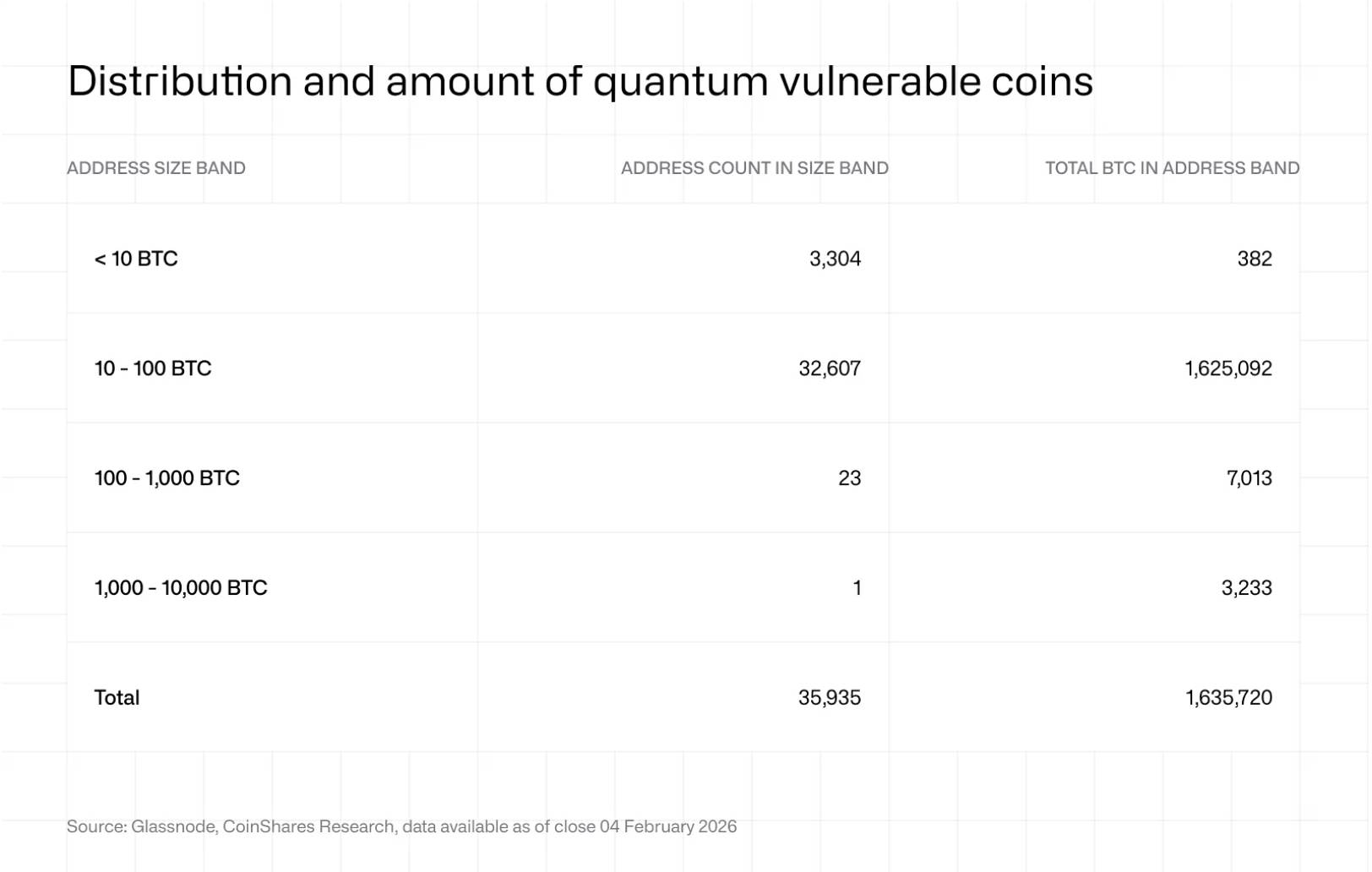Viewport: 1372px width, 872px height.
Task: Click the Glassnode, CoinShares Research source note
Action: [x=401, y=826]
